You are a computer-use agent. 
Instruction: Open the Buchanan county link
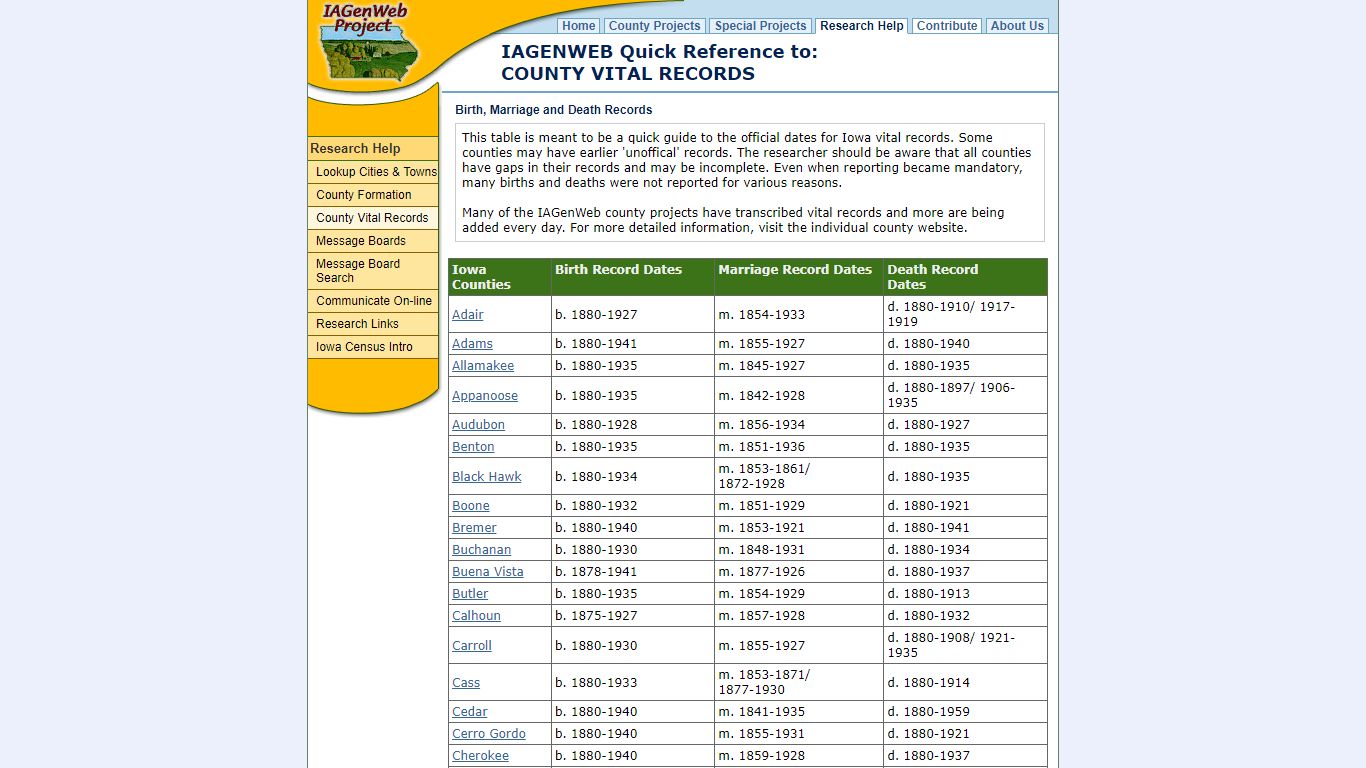(x=481, y=549)
